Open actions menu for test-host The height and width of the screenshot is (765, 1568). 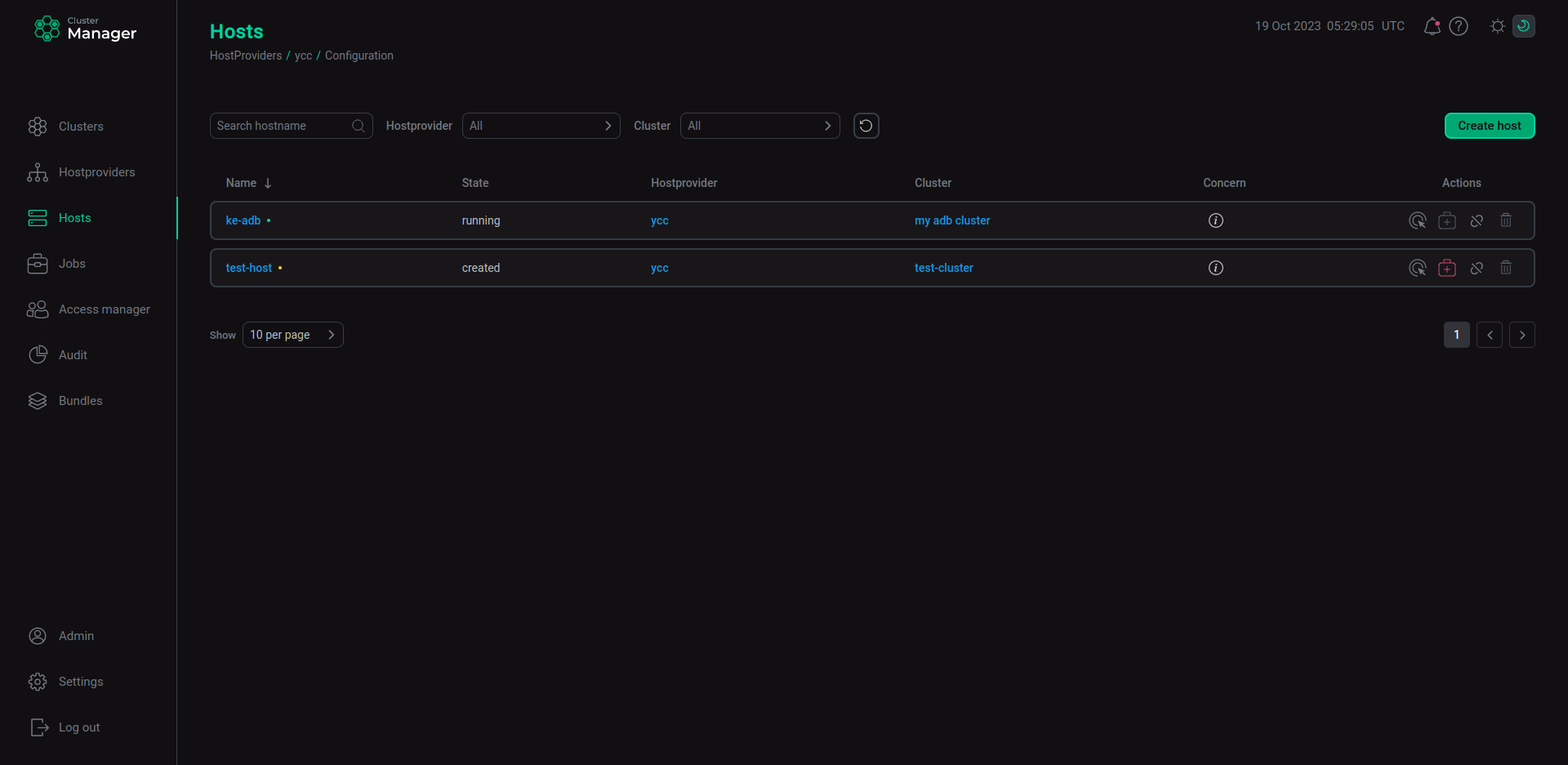click(1418, 268)
